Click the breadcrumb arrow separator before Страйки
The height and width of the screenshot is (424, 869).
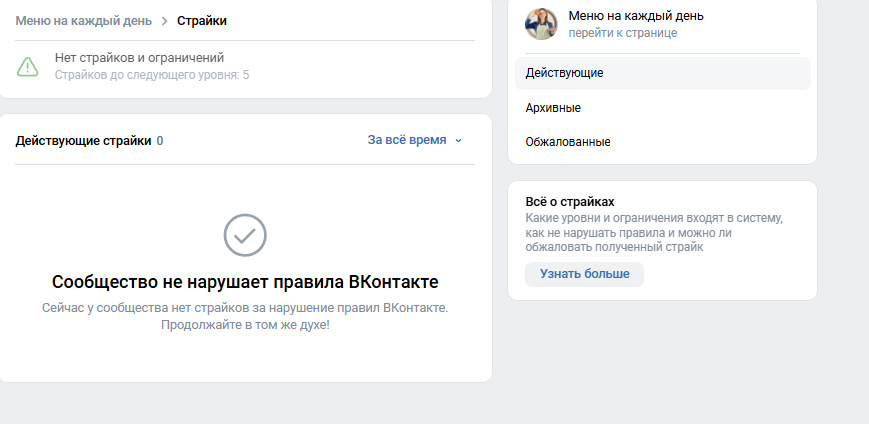tap(164, 20)
